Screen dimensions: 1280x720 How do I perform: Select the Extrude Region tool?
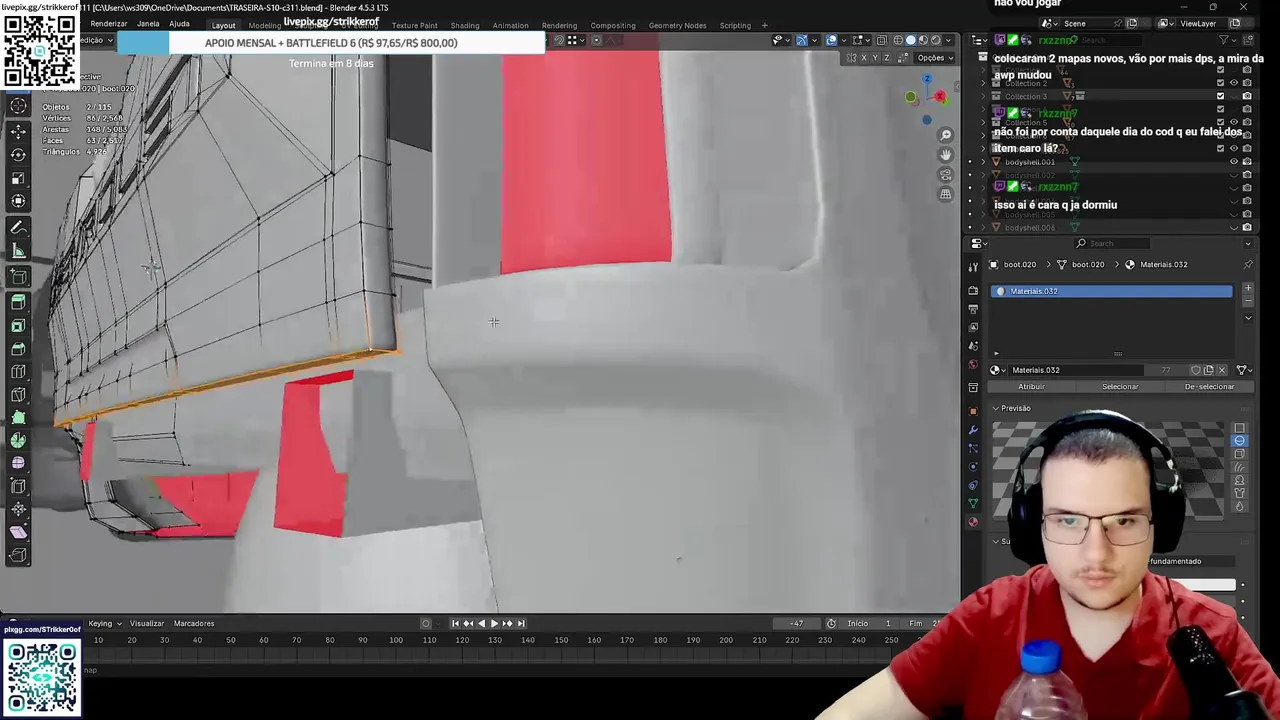tap(18, 302)
